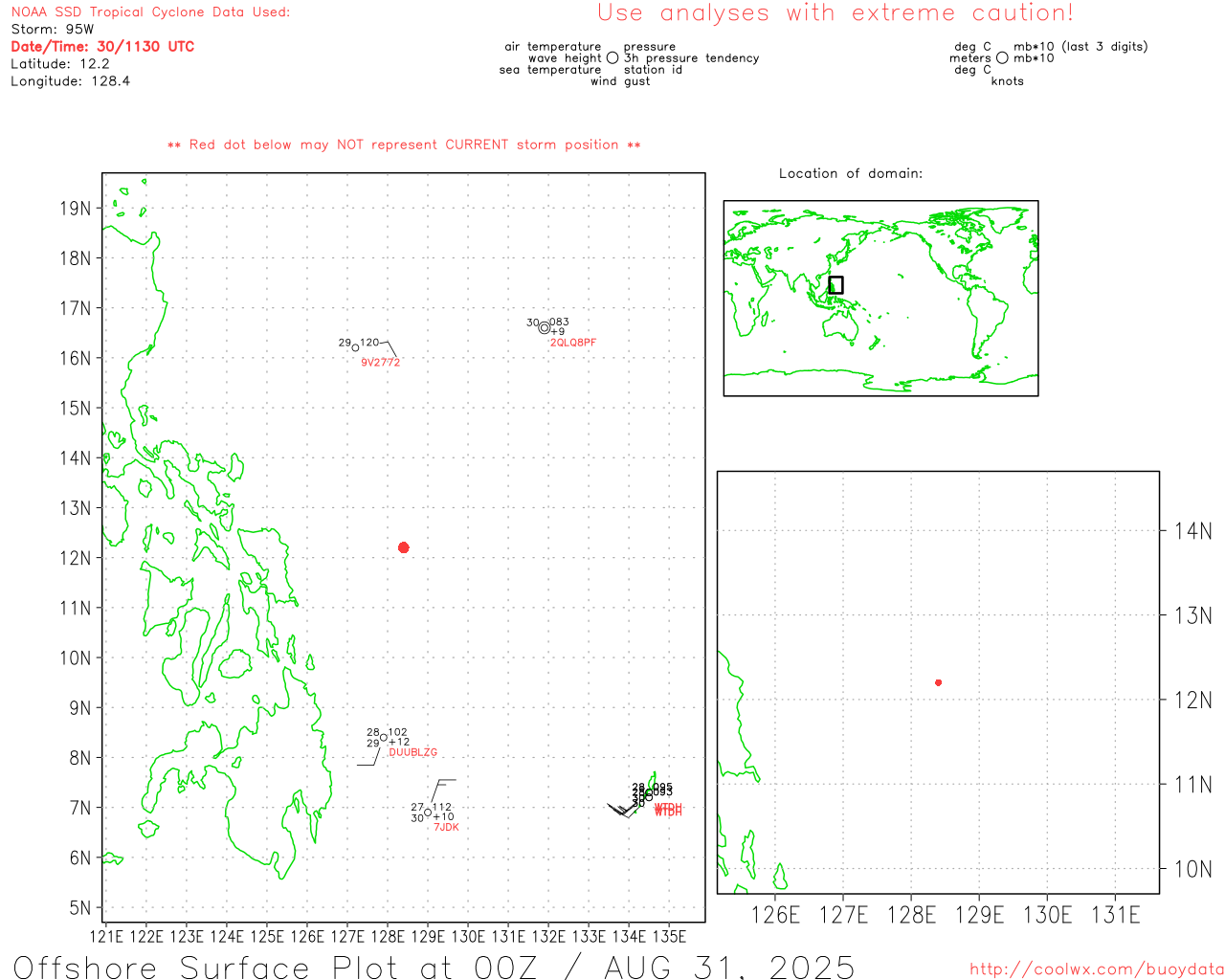Image resolution: width=1225 pixels, height=980 pixels.
Task: Click the 'Location of domain:' label
Action: point(851,173)
